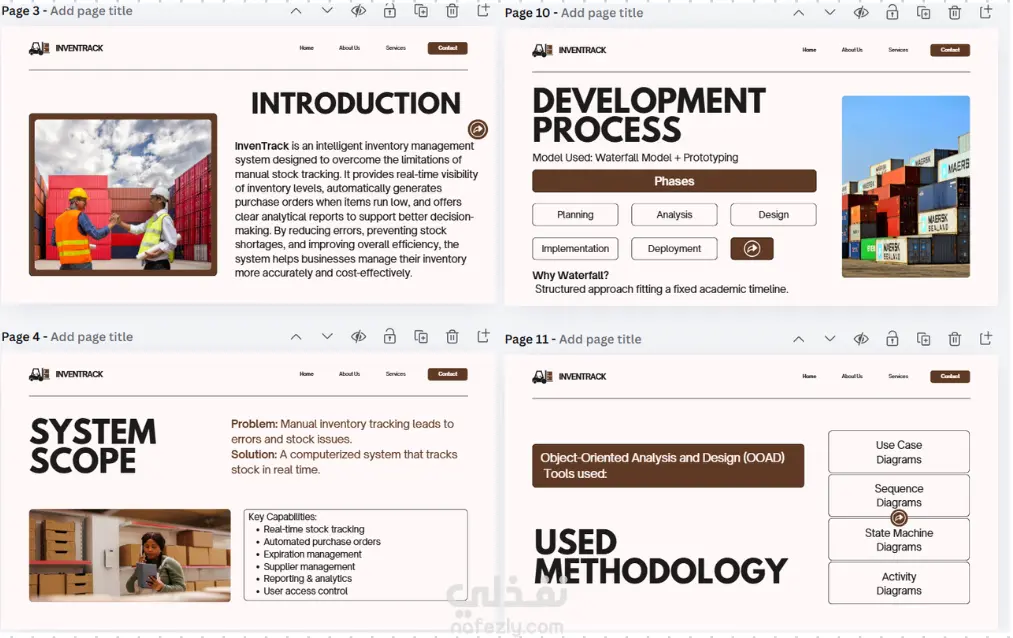The height and width of the screenshot is (638, 1013).
Task: Move Page 10 up with chevron
Action: 799,13
